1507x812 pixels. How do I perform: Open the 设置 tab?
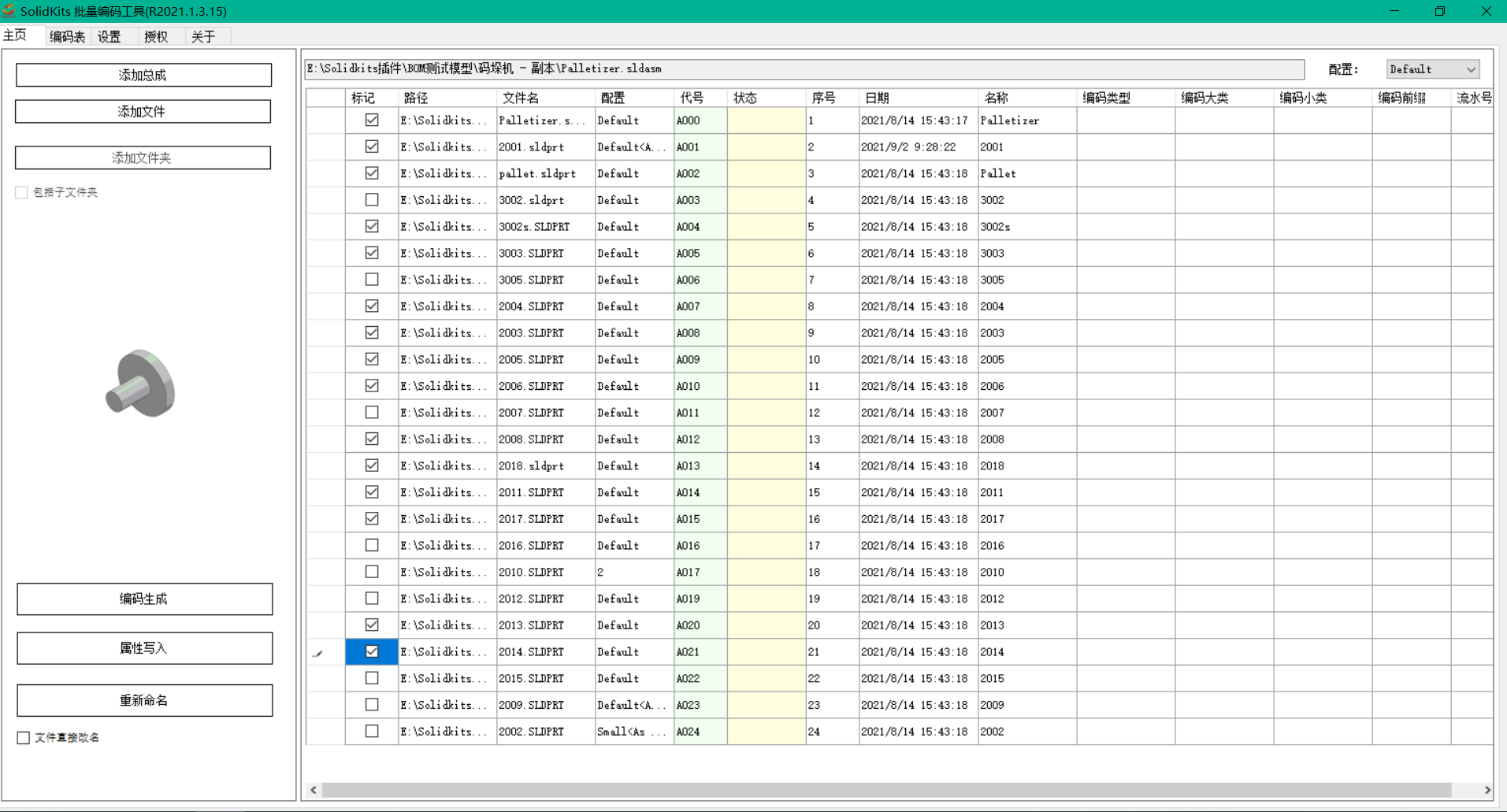point(109,36)
